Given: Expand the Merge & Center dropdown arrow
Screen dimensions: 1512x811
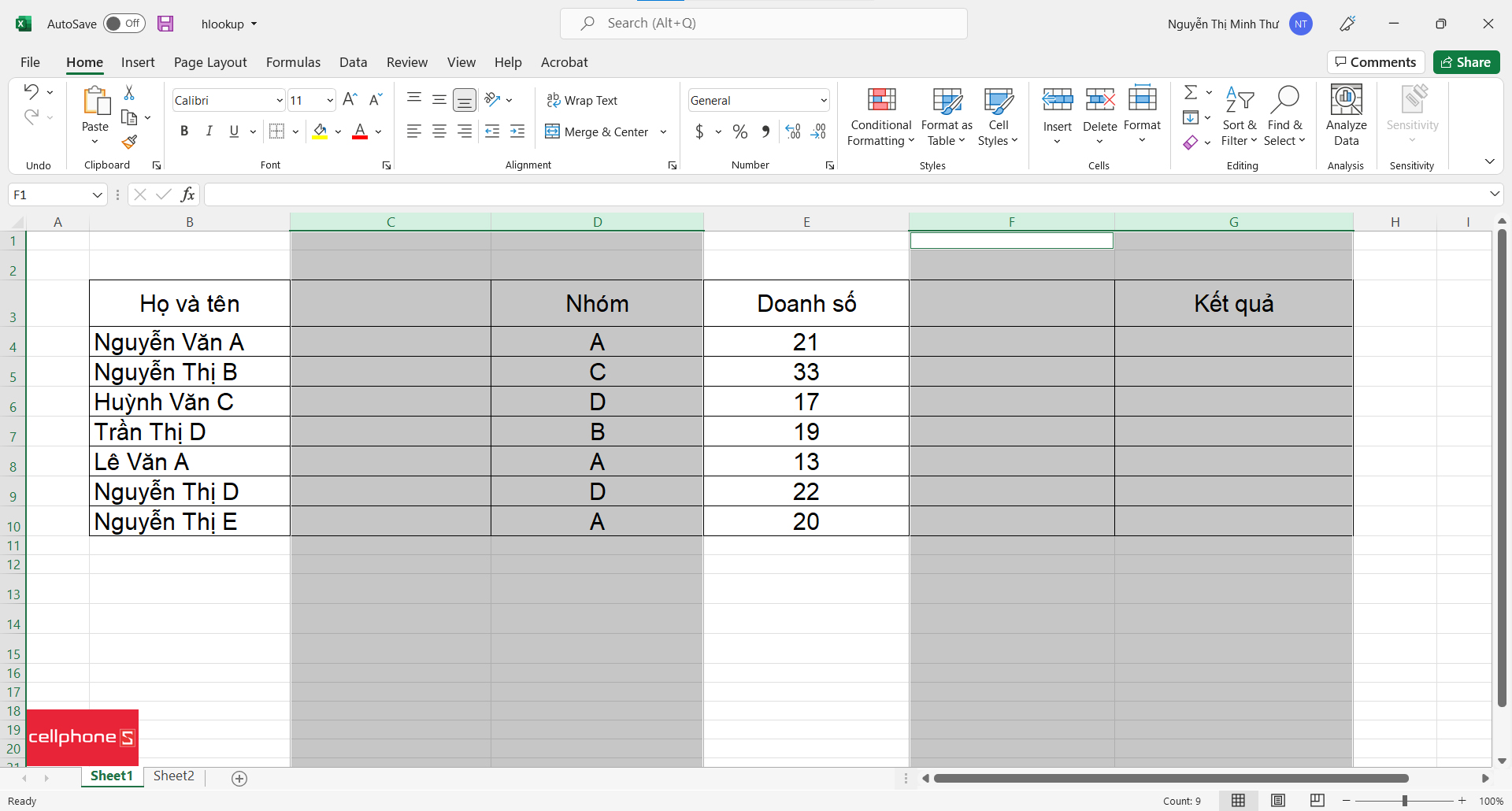Looking at the screenshot, I should [x=663, y=131].
